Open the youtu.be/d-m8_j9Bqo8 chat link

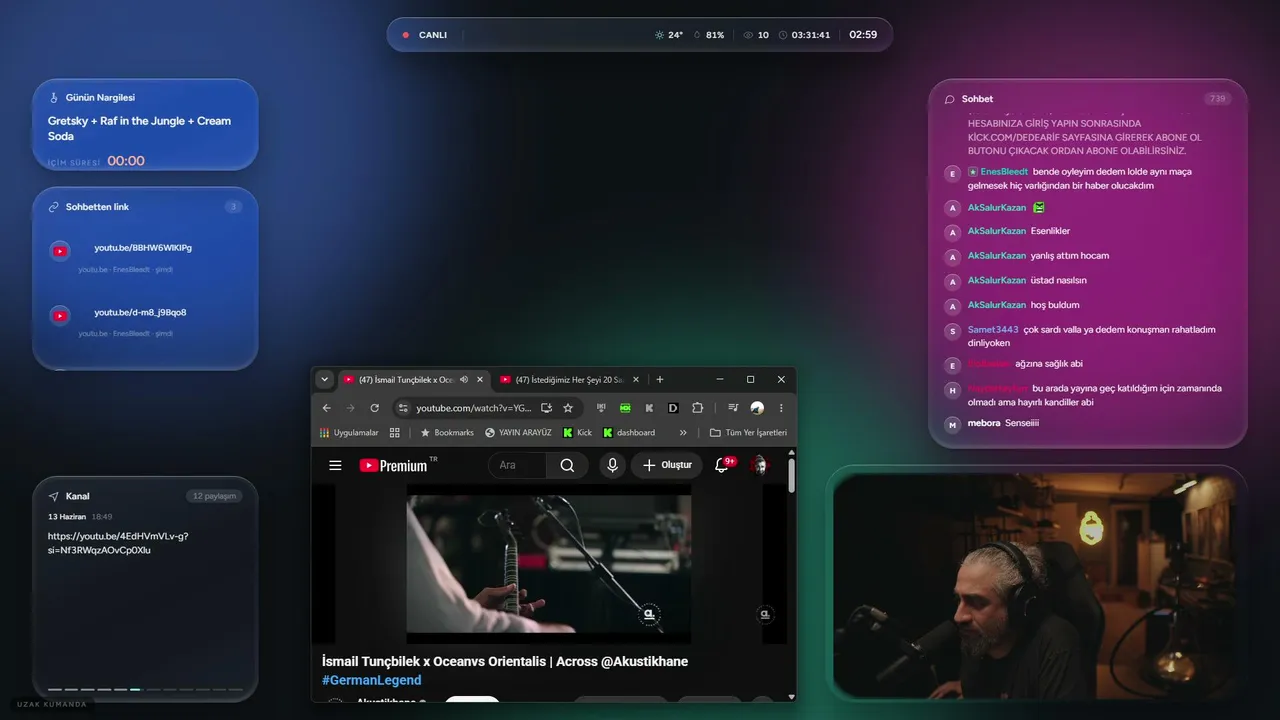[140, 312]
